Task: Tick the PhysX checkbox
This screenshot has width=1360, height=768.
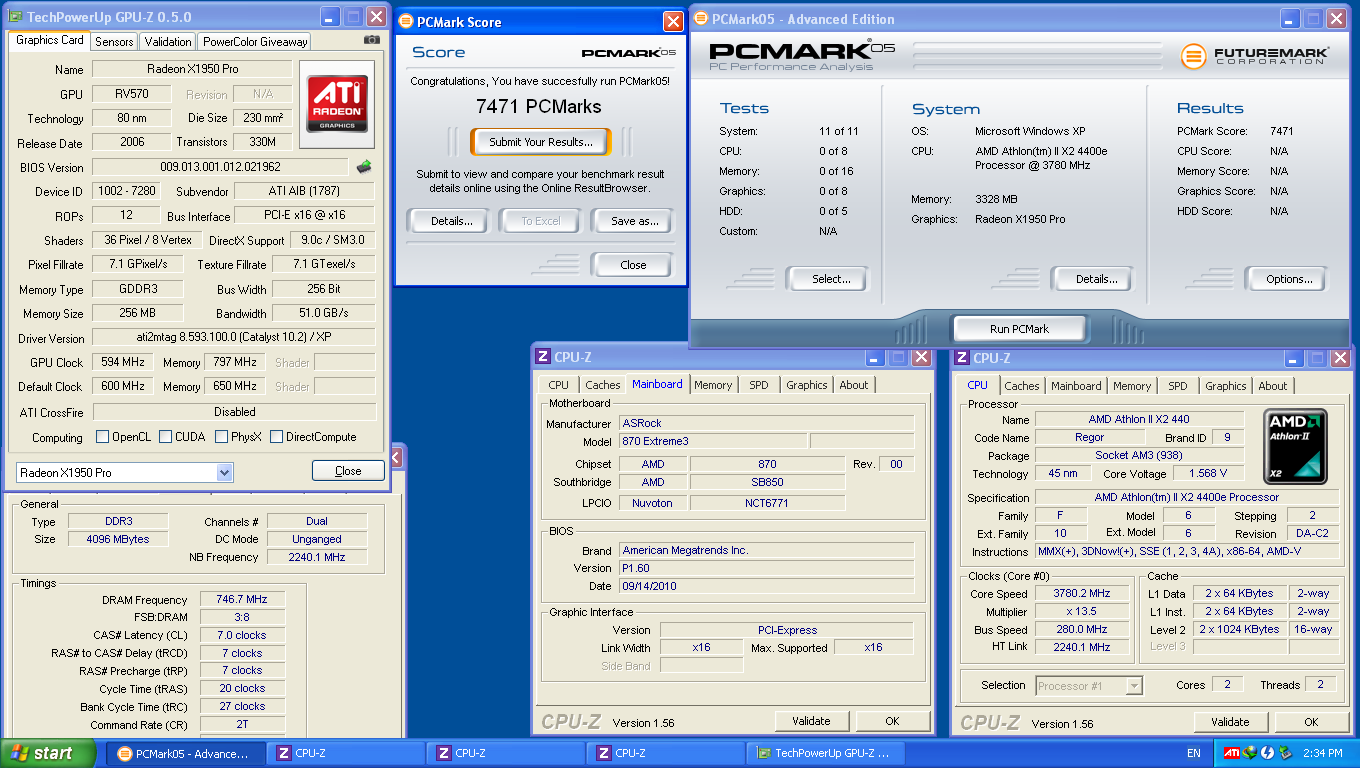Action: tap(221, 437)
